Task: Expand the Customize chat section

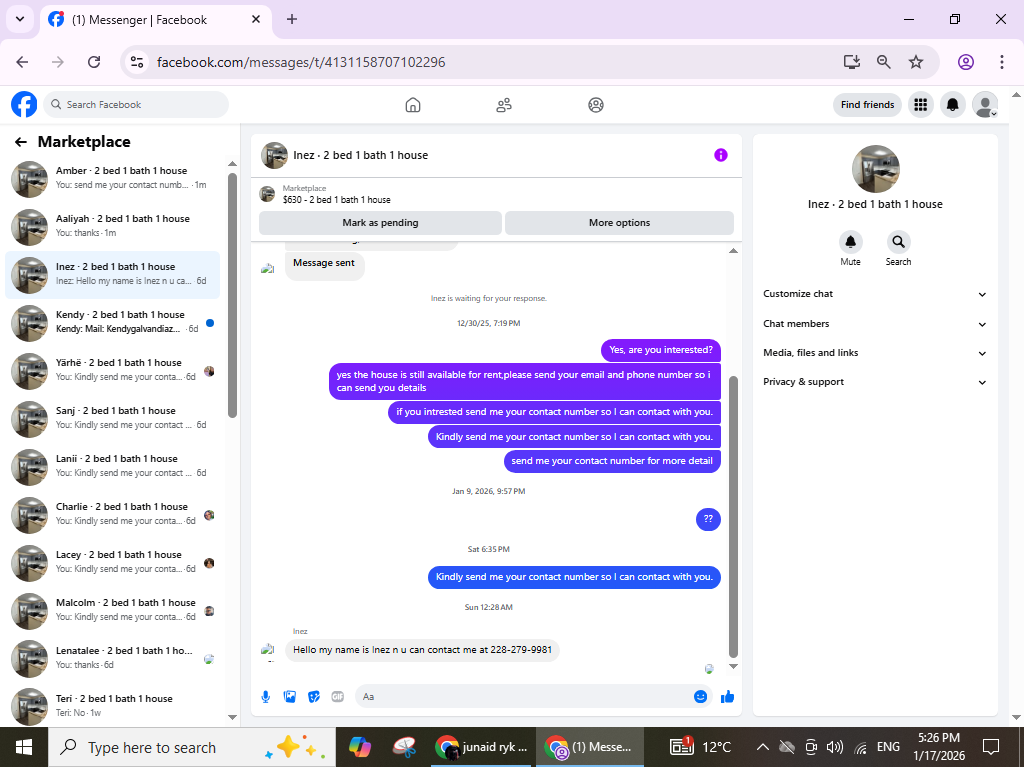Action: point(875,294)
